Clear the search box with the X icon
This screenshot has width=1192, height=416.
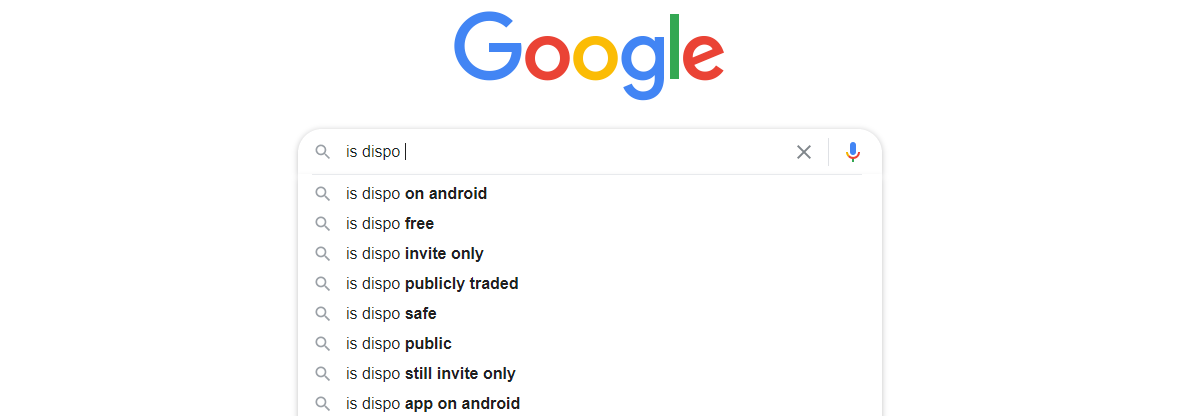click(804, 152)
